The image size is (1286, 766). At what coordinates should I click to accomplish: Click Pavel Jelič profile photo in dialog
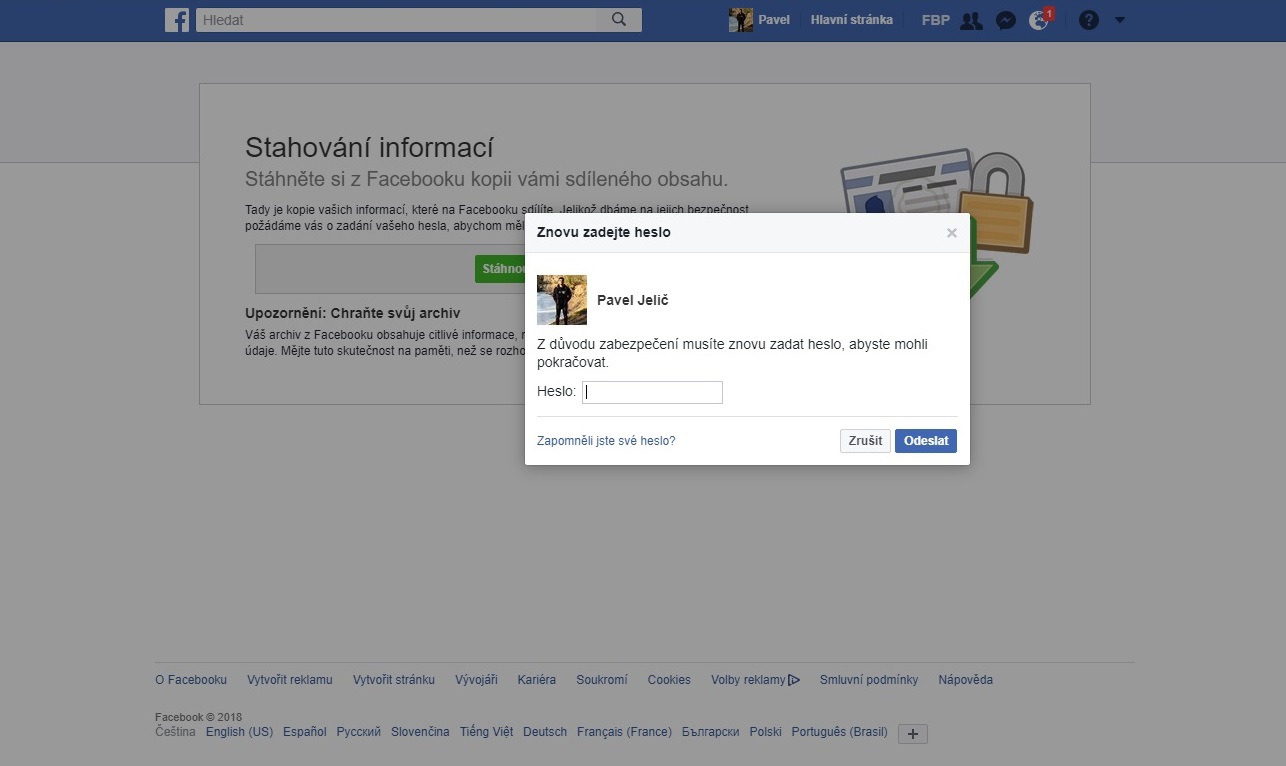(562, 300)
